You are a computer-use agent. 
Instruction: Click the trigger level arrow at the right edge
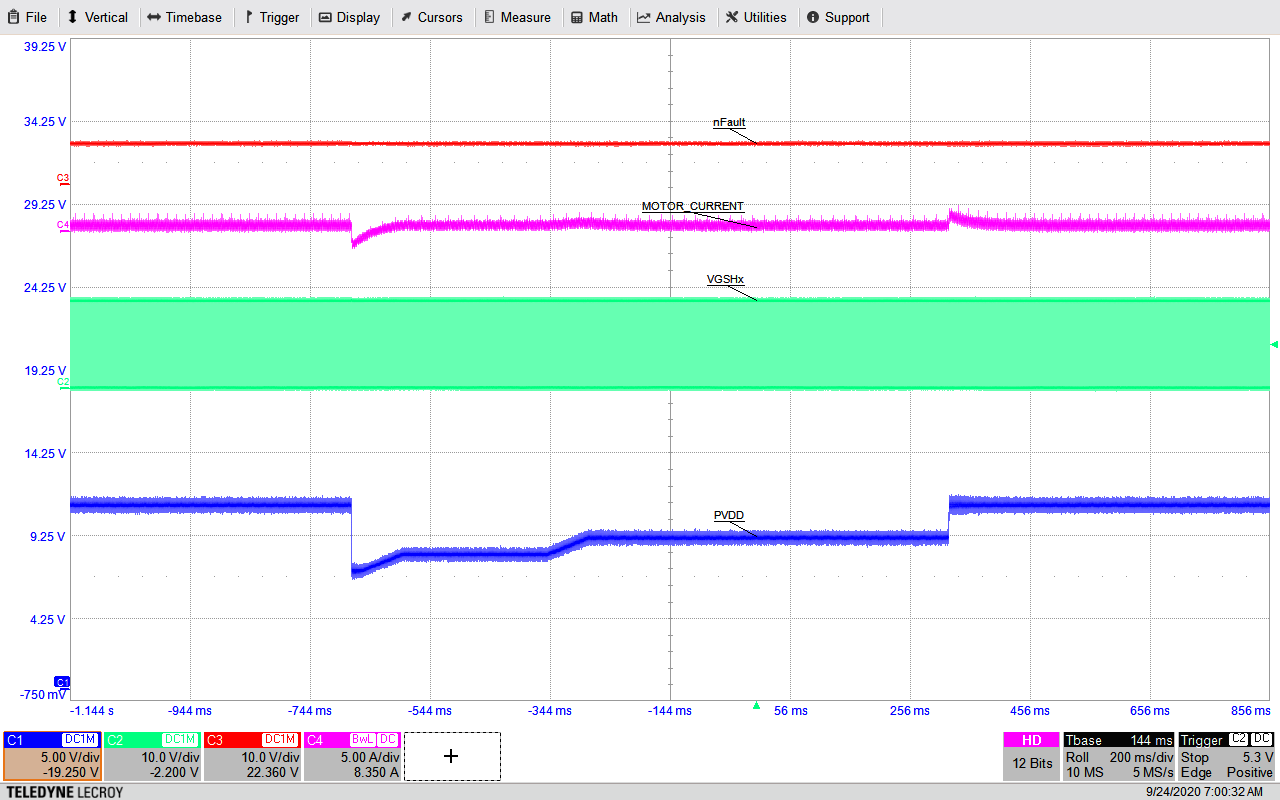(1274, 343)
